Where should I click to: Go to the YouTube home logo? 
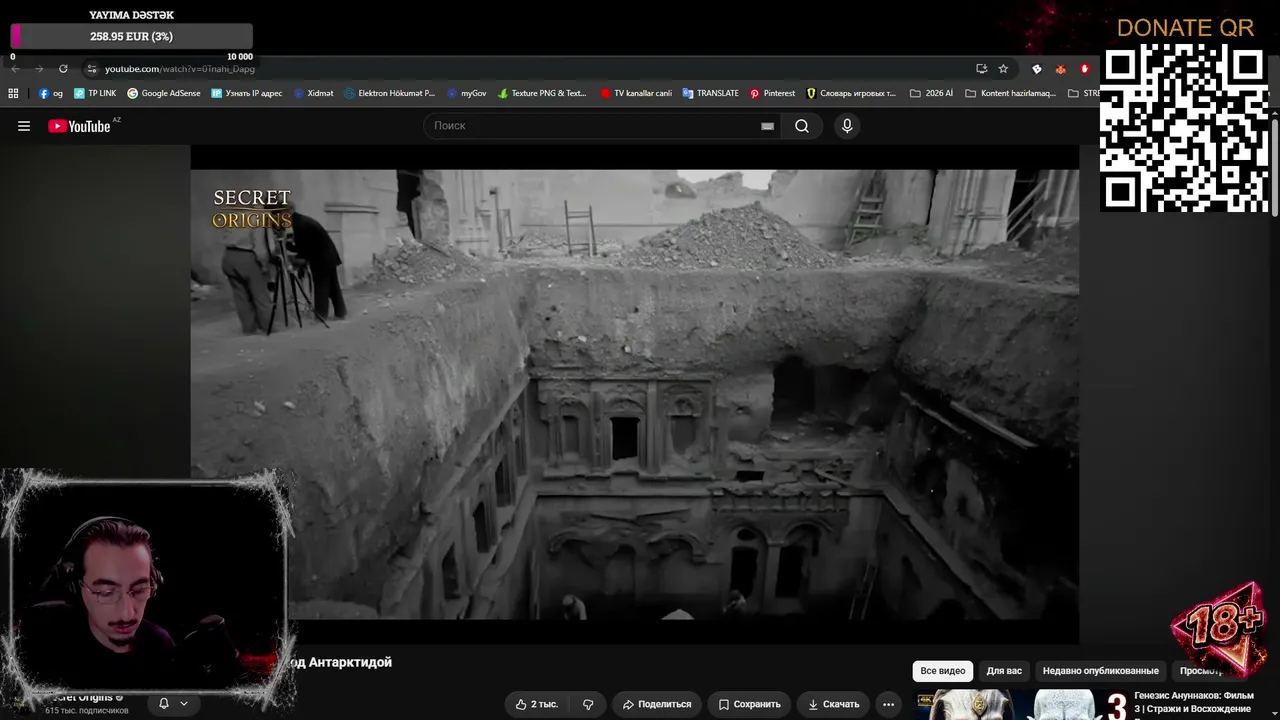tap(79, 126)
